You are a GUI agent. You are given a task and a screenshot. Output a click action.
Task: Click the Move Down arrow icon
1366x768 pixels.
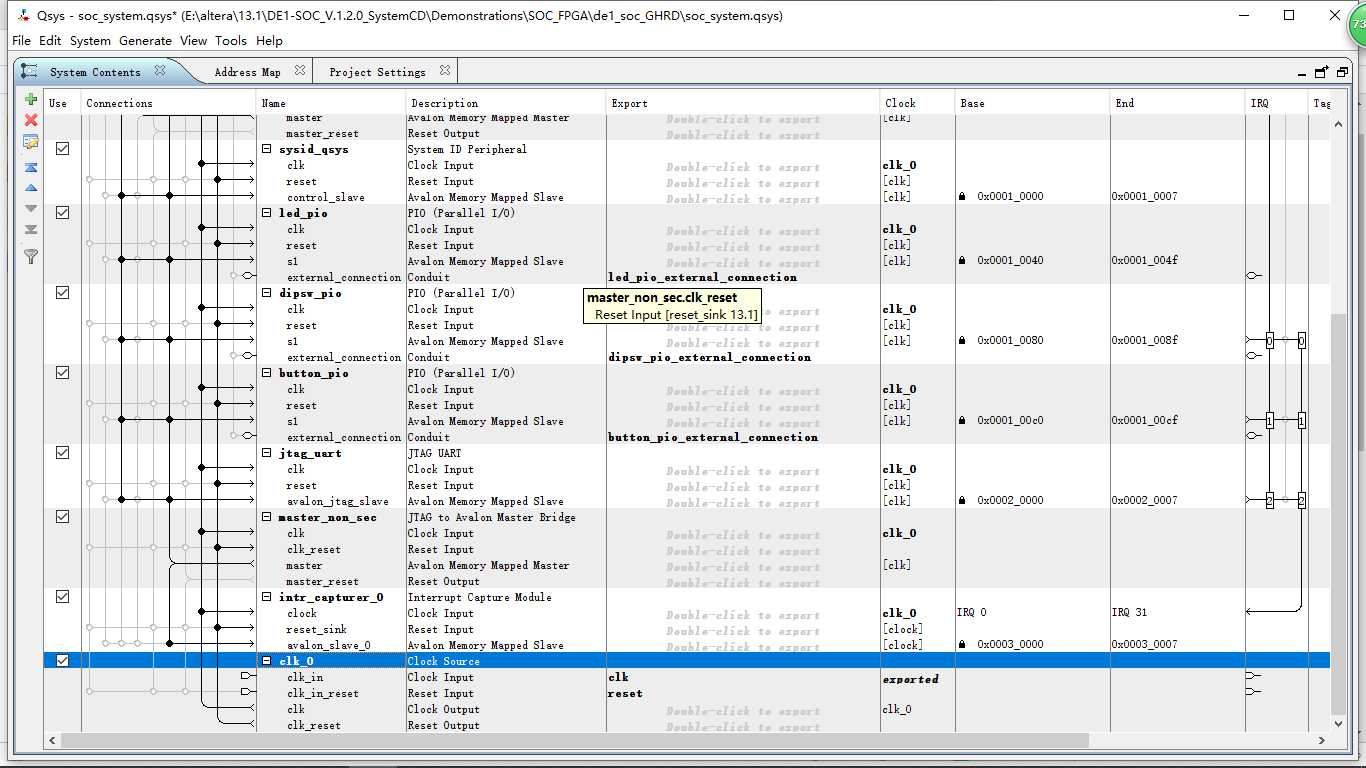click(31, 209)
